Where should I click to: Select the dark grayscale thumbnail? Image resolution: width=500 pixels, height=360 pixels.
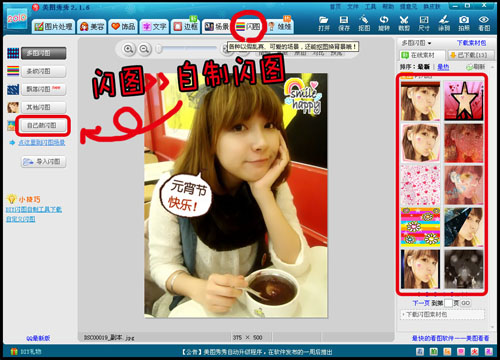464,269
